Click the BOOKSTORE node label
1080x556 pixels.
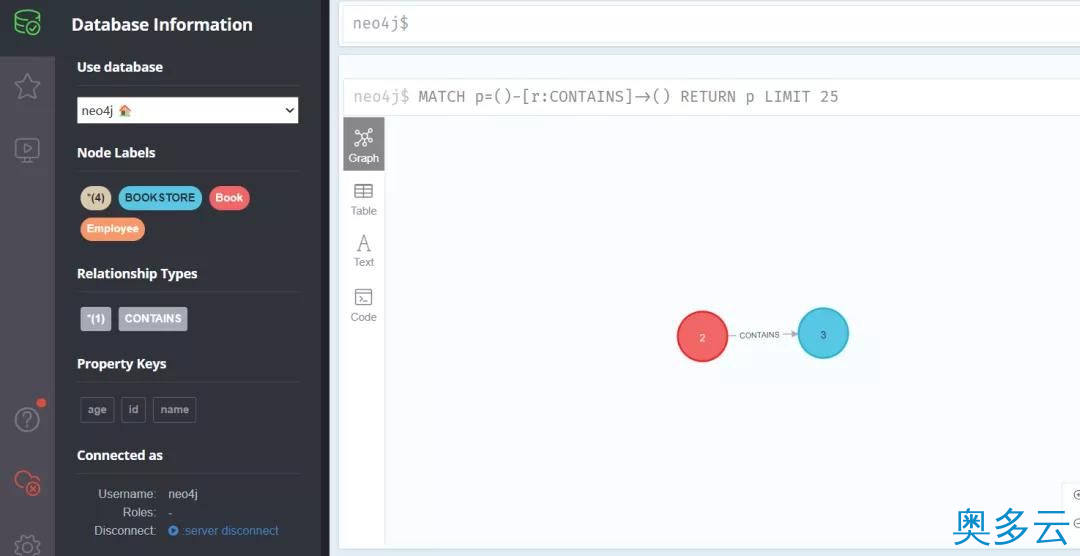tap(160, 198)
